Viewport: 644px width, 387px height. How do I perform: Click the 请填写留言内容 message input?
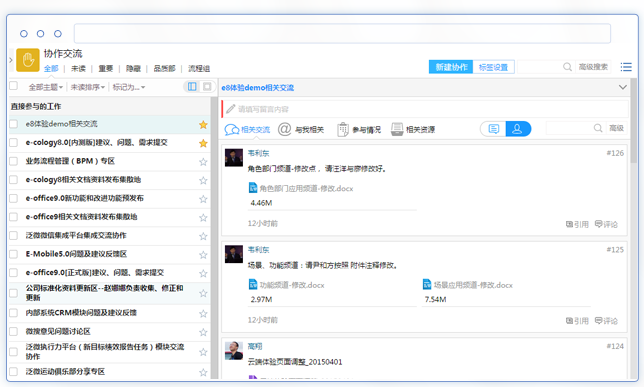425,109
